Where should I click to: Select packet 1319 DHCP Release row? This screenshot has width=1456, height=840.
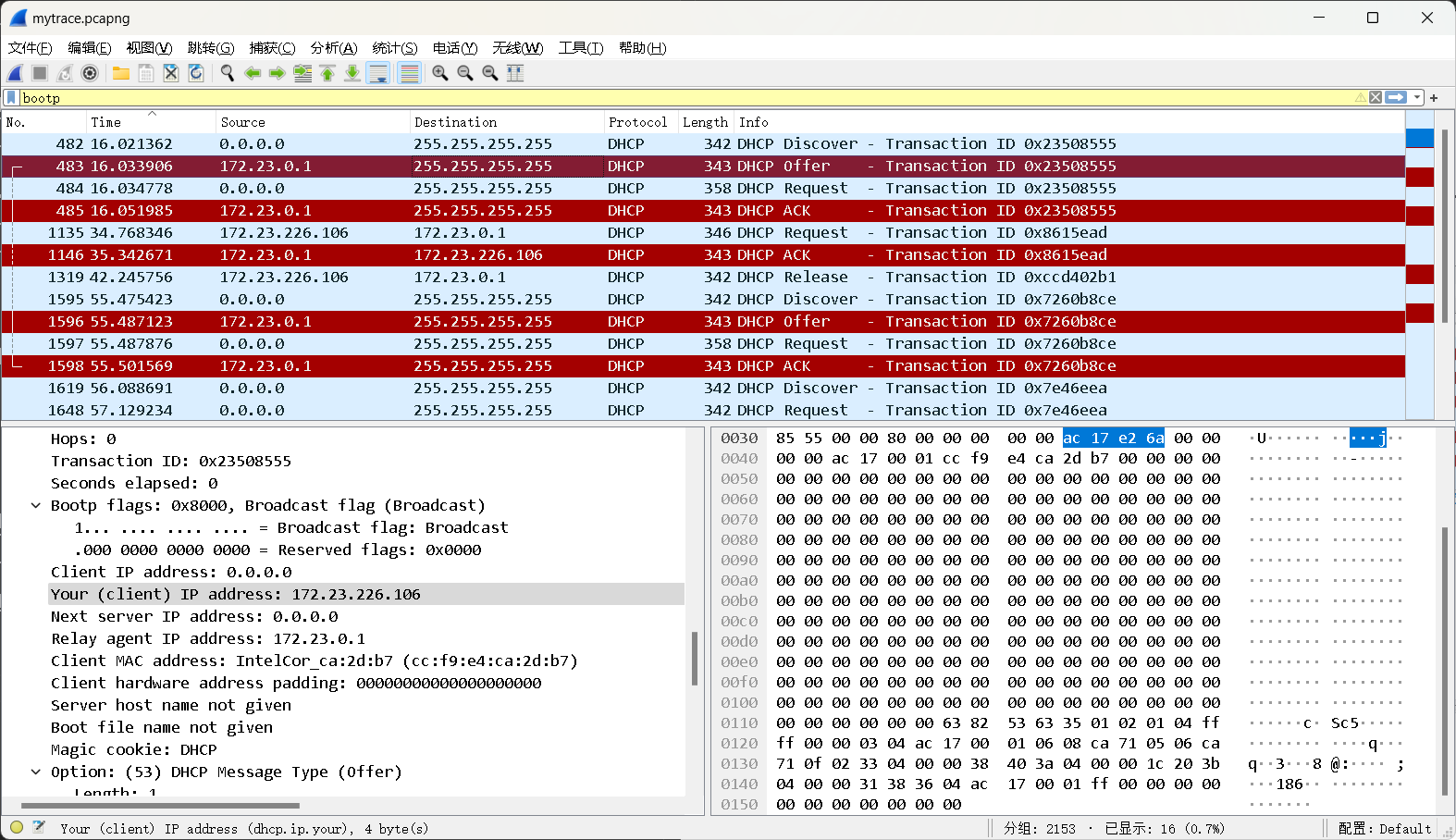(703, 278)
